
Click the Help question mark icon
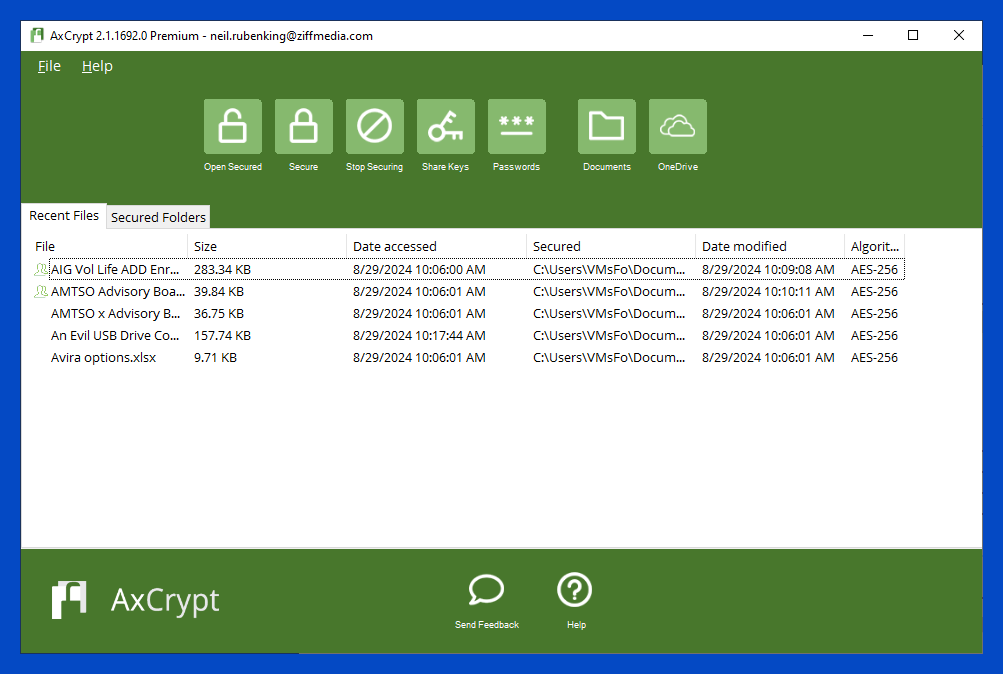pos(574,590)
